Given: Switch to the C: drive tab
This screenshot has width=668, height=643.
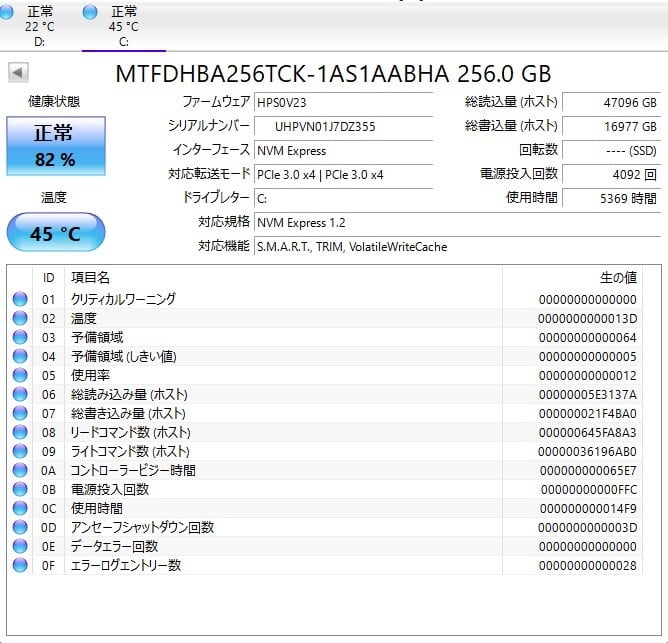Looking at the screenshot, I should [x=124, y=25].
